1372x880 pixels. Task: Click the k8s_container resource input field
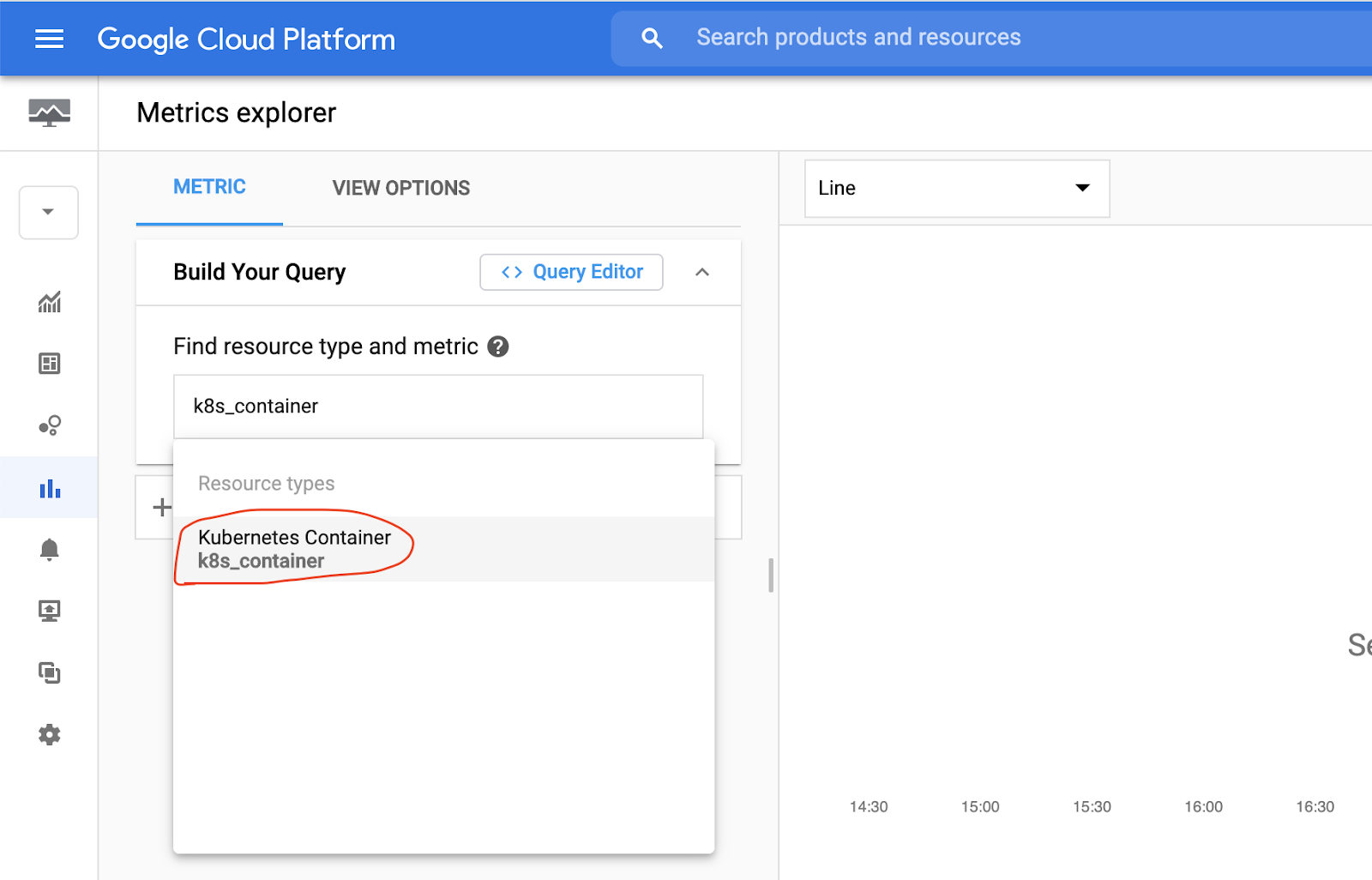[437, 407]
